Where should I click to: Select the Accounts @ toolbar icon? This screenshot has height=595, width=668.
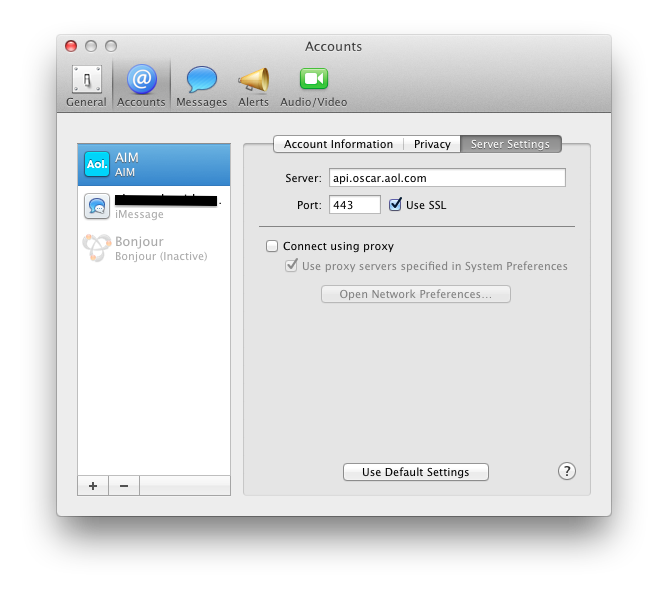click(x=141, y=86)
